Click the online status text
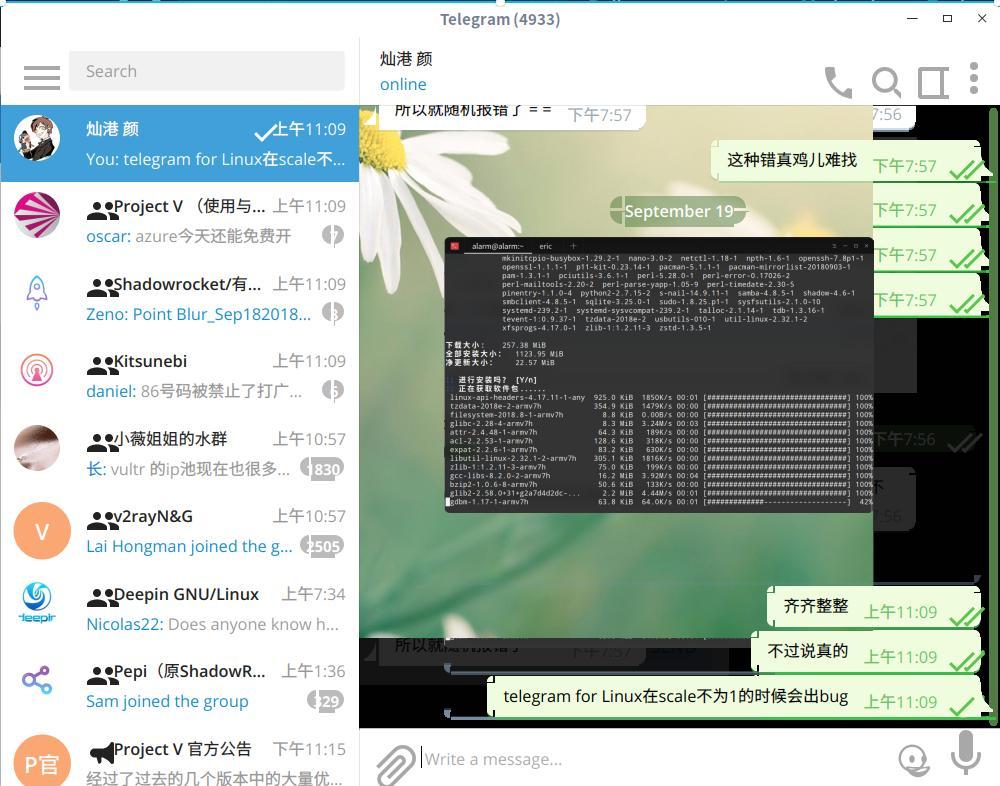Image resolution: width=1000 pixels, height=786 pixels. coord(403,84)
